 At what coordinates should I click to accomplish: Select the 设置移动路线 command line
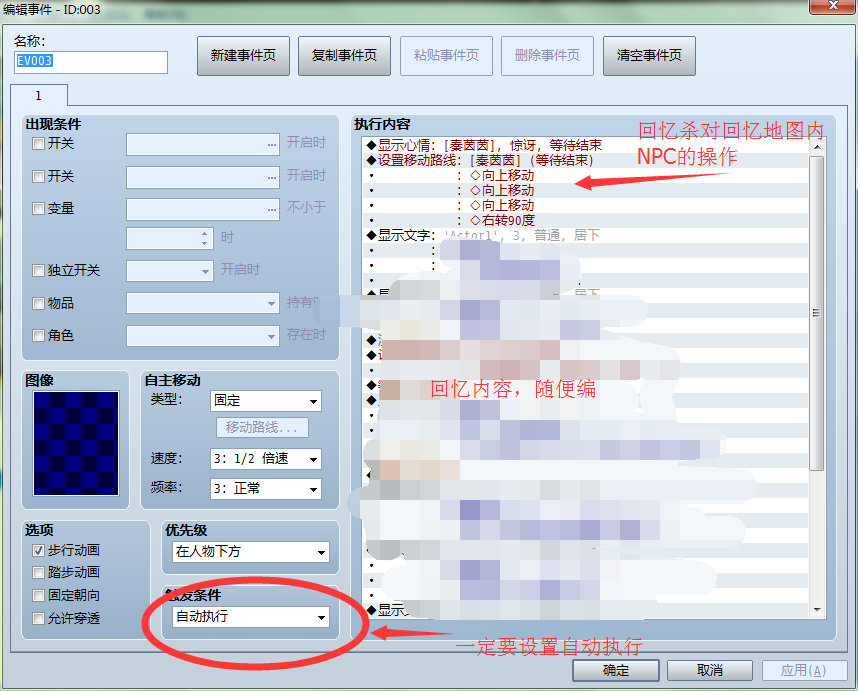tap(585, 160)
